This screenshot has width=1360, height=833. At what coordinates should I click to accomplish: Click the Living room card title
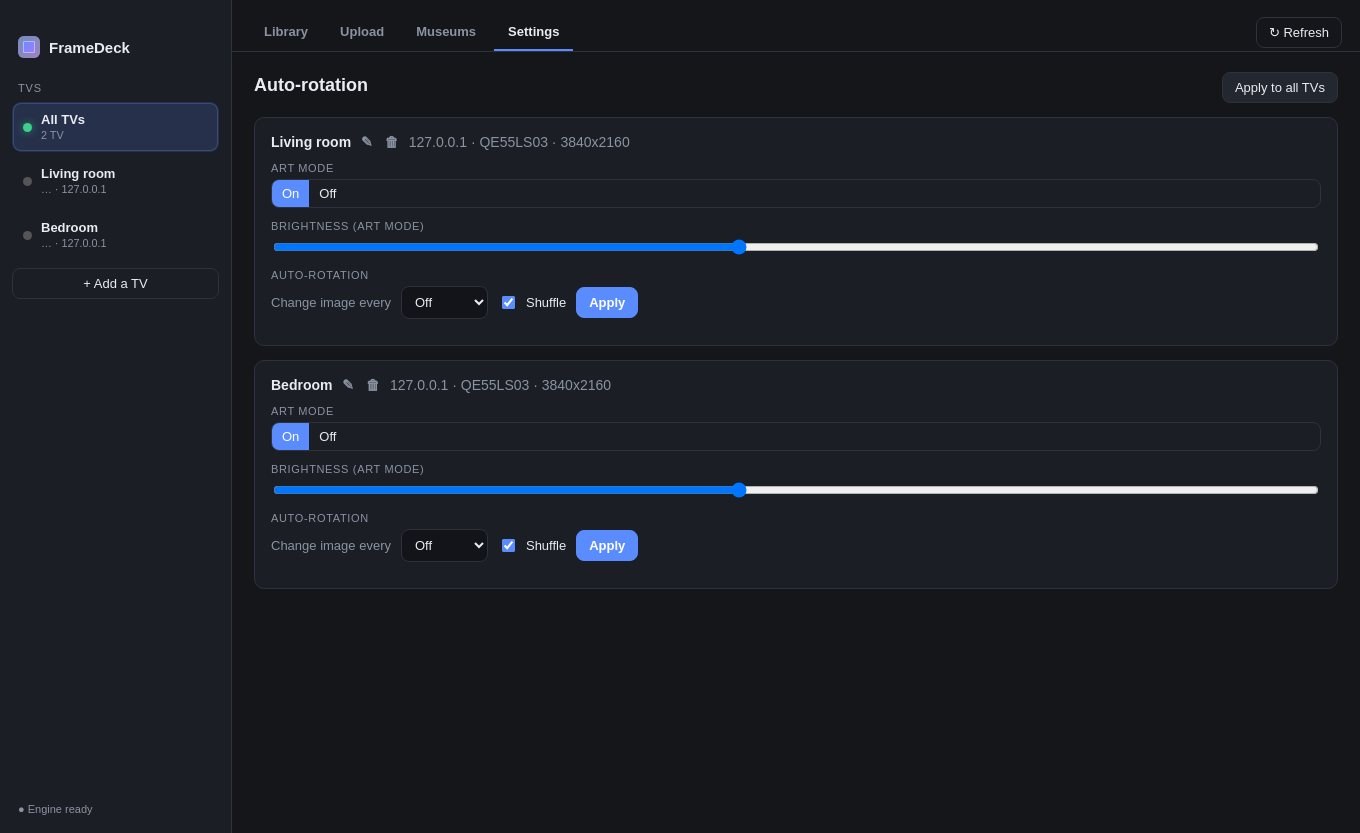[311, 142]
